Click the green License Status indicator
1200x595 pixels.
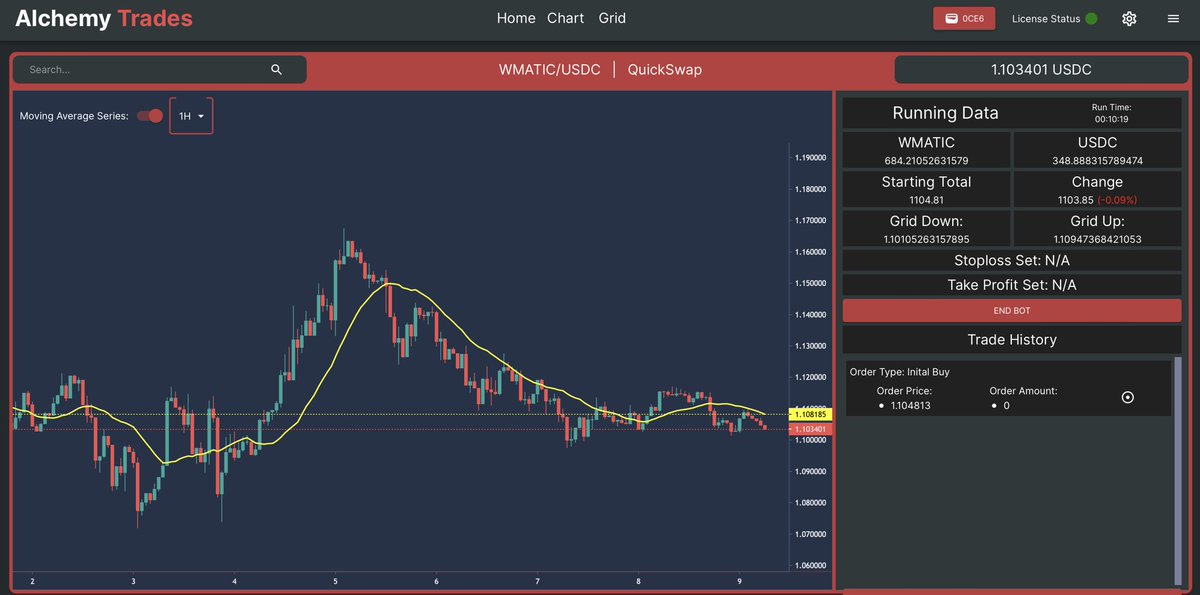click(1091, 19)
